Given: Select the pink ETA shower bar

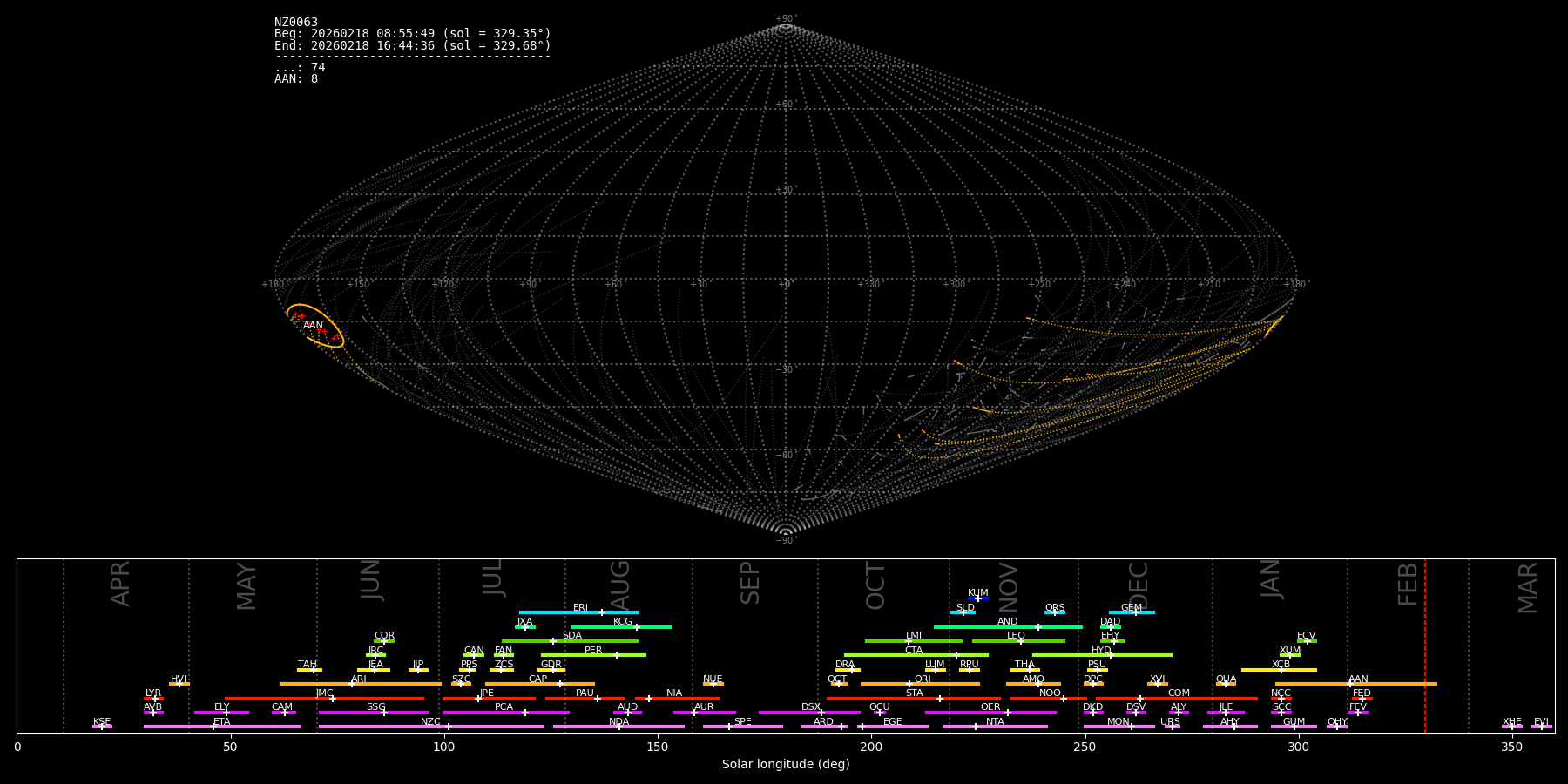Looking at the screenshot, I should pyautogui.click(x=222, y=727).
